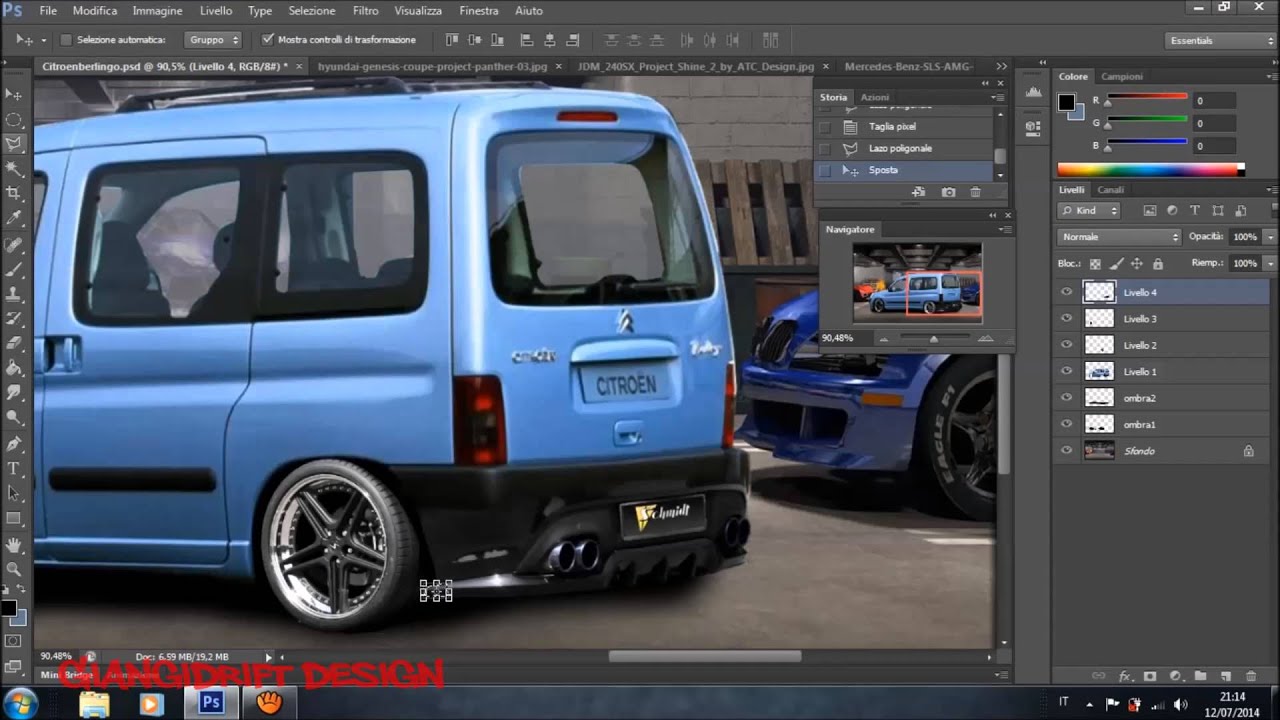Select the Healing Brush tool
The width and height of the screenshot is (1280, 720).
coord(14,245)
